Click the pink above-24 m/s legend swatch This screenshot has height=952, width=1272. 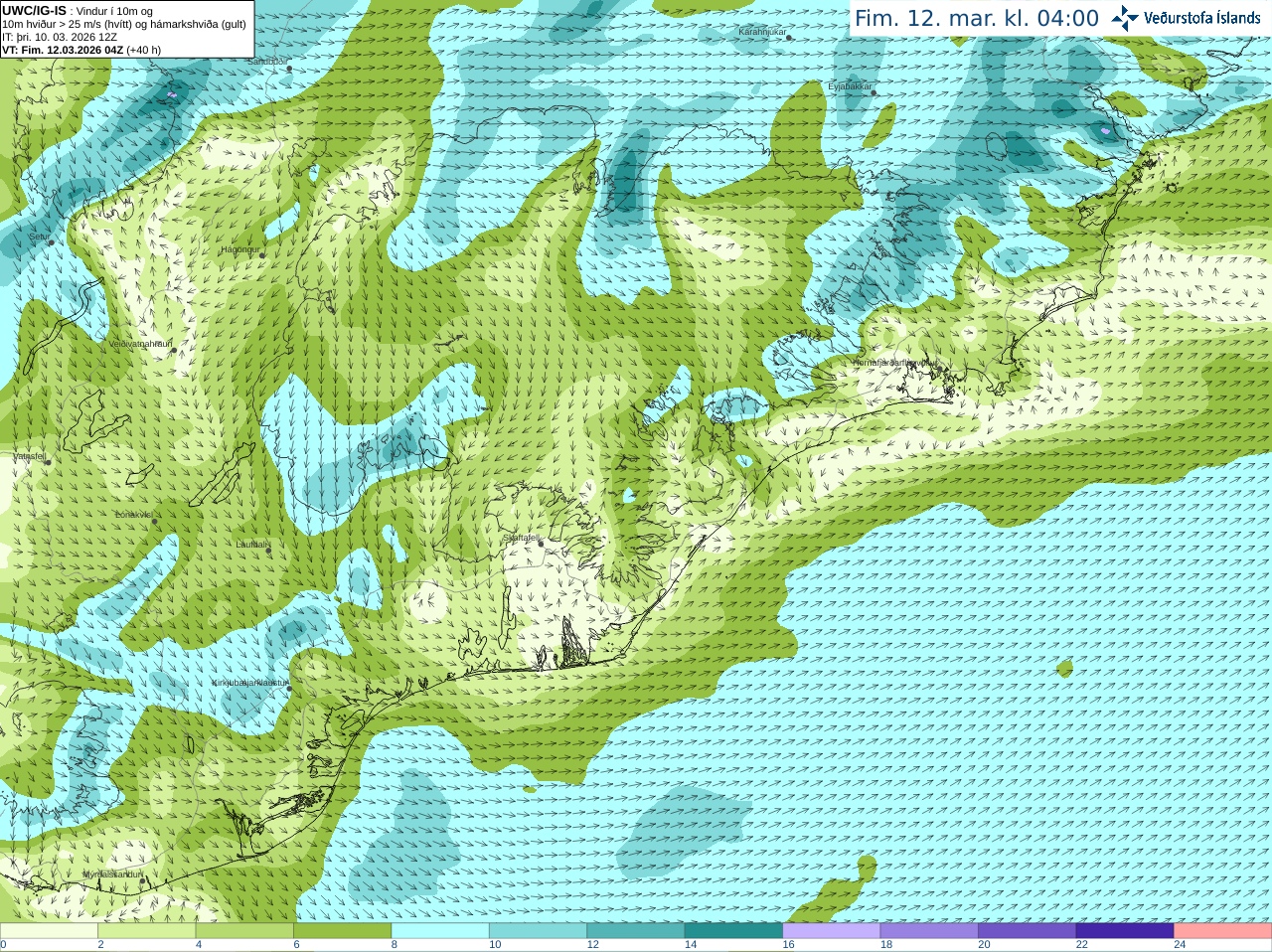click(x=1223, y=931)
